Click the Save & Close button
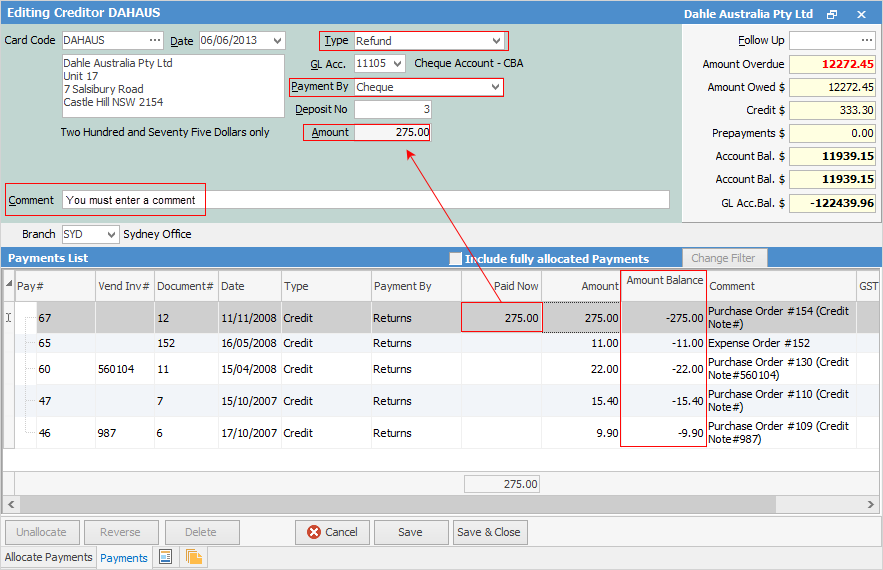Viewport: 883px width, 570px height. point(489,532)
